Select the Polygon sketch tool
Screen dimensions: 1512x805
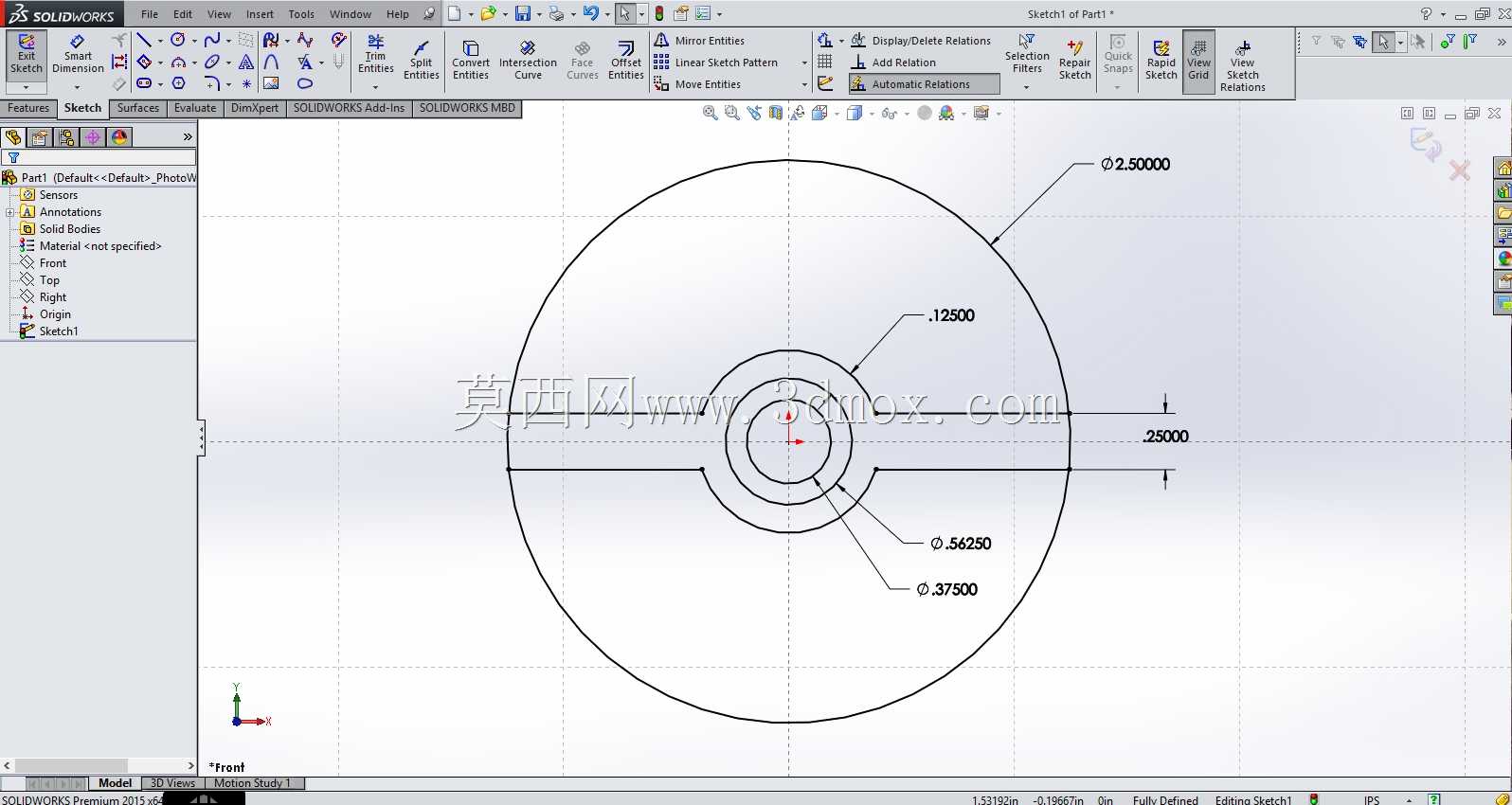(x=178, y=83)
